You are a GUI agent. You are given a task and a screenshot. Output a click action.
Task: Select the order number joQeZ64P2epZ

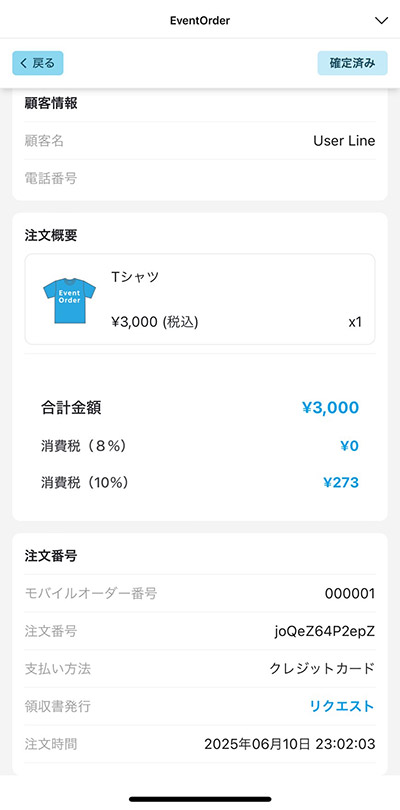pos(325,631)
